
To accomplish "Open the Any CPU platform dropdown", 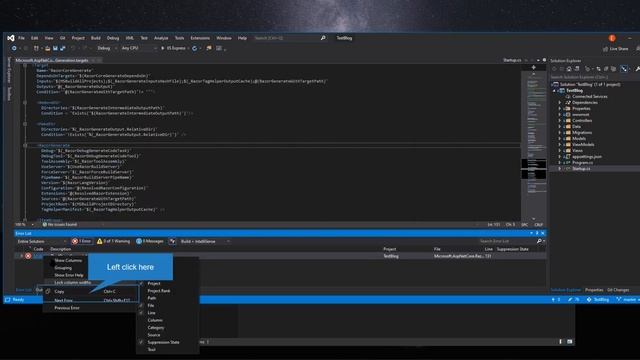I will point(139,48).
